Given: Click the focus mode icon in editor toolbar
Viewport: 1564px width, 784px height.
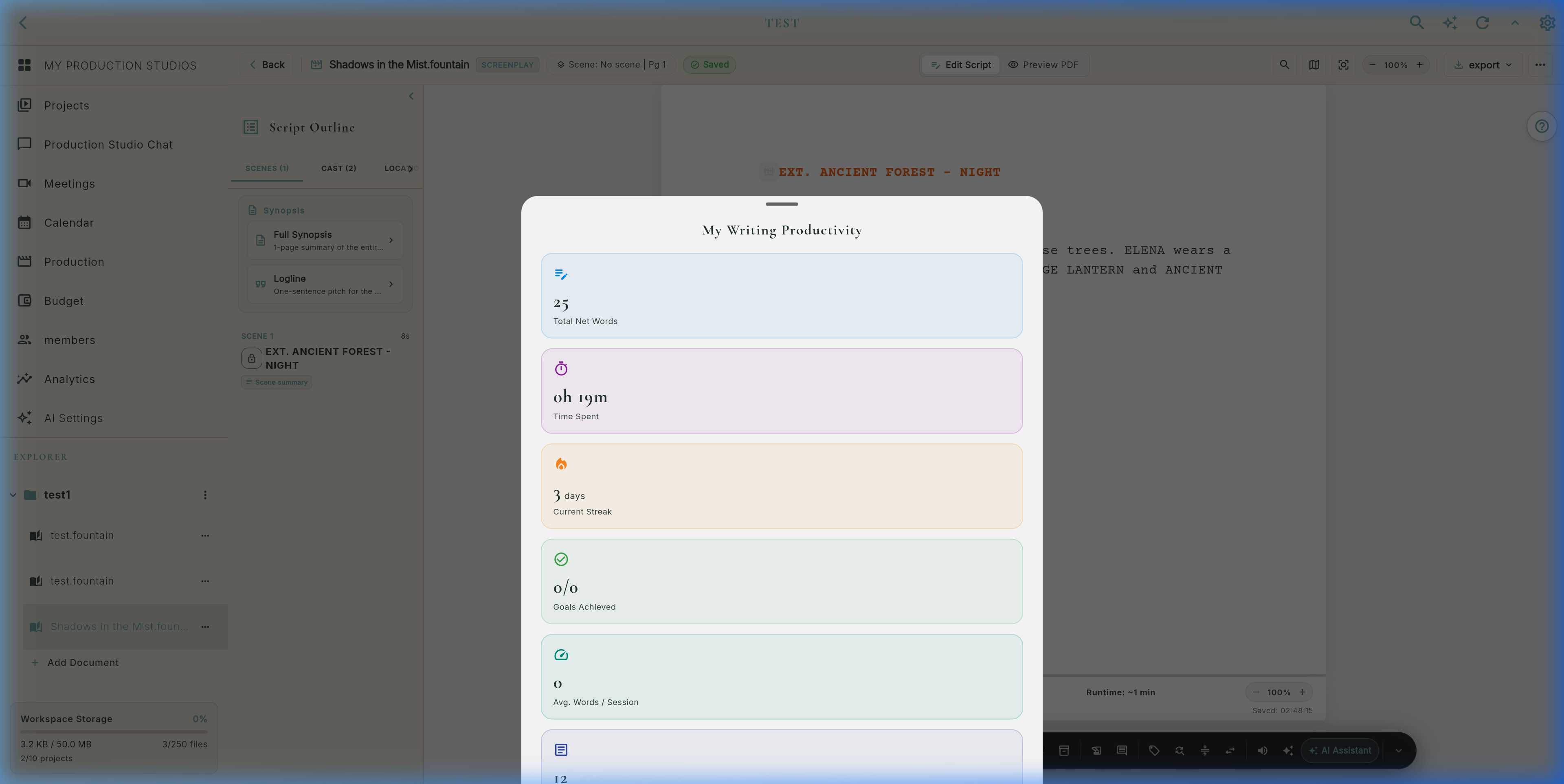Looking at the screenshot, I should tap(1344, 64).
